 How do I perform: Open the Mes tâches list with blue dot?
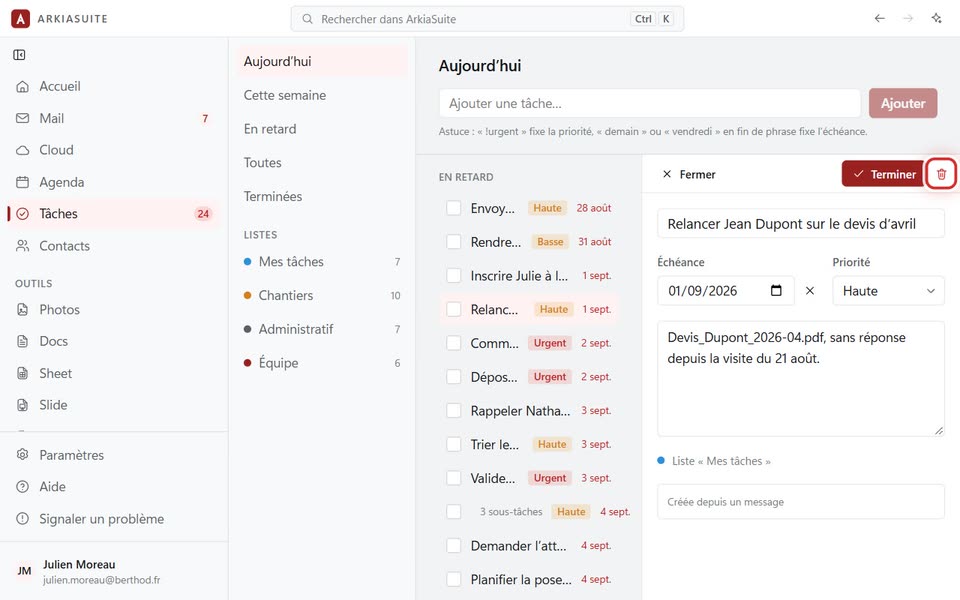[321, 262]
